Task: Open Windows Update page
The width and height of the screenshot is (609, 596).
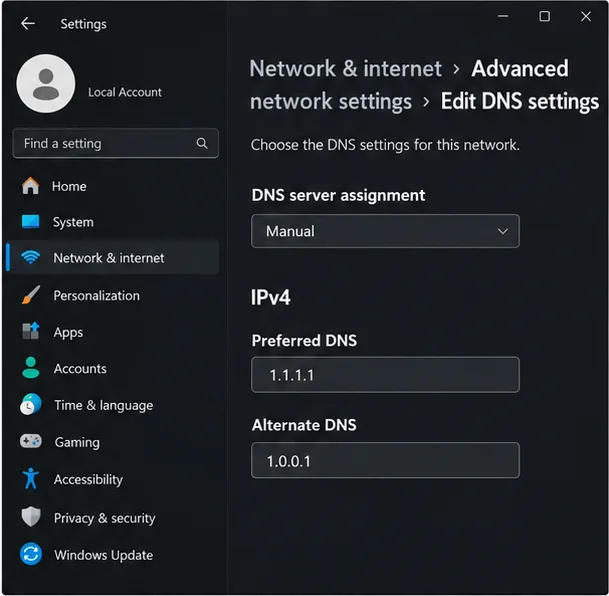Action: tap(113, 555)
